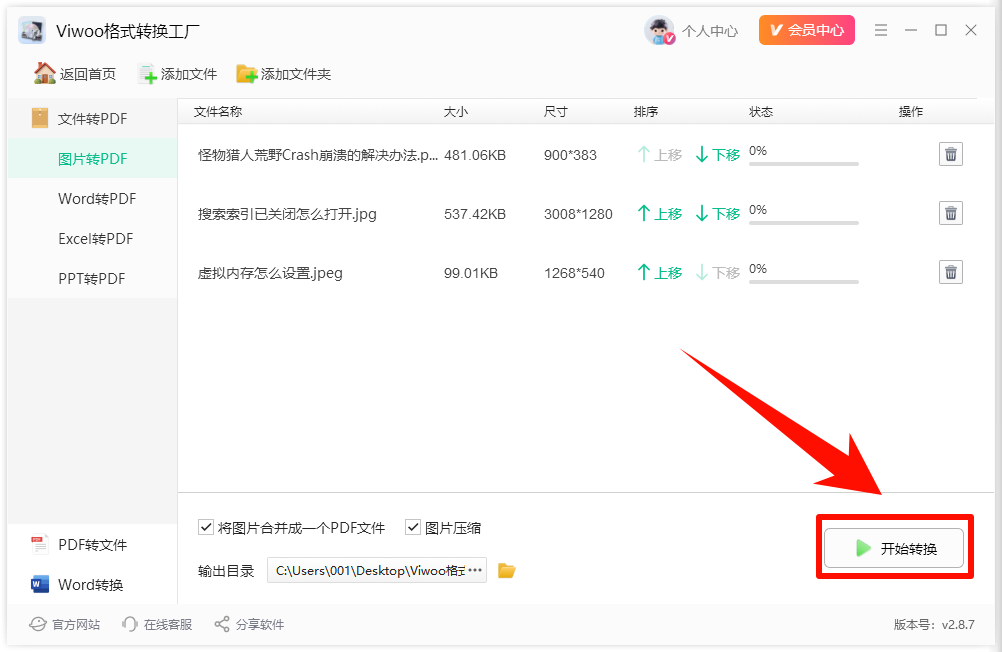Viewport: 1002px width, 652px height.
Task: Click the 开始转换 start button
Action: coord(893,548)
